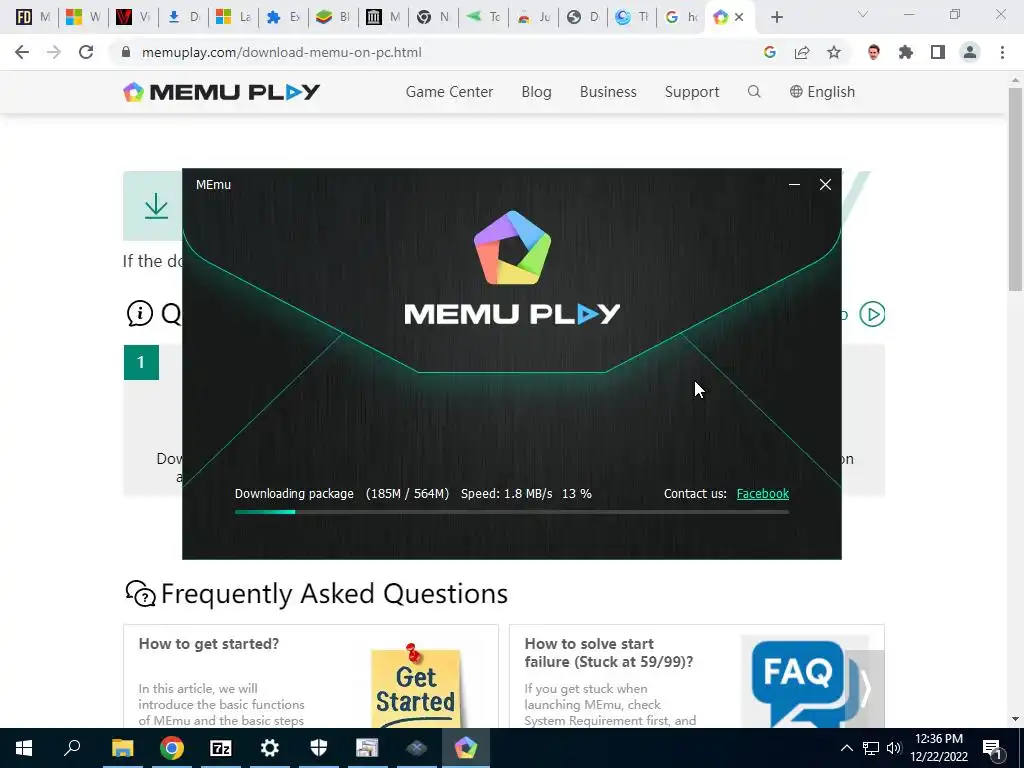Viewport: 1024px width, 768px height.
Task: Open the notification center
Action: click(x=993, y=748)
